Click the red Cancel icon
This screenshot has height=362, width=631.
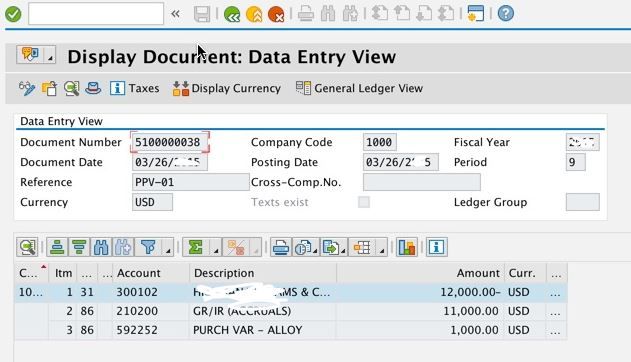click(x=276, y=14)
